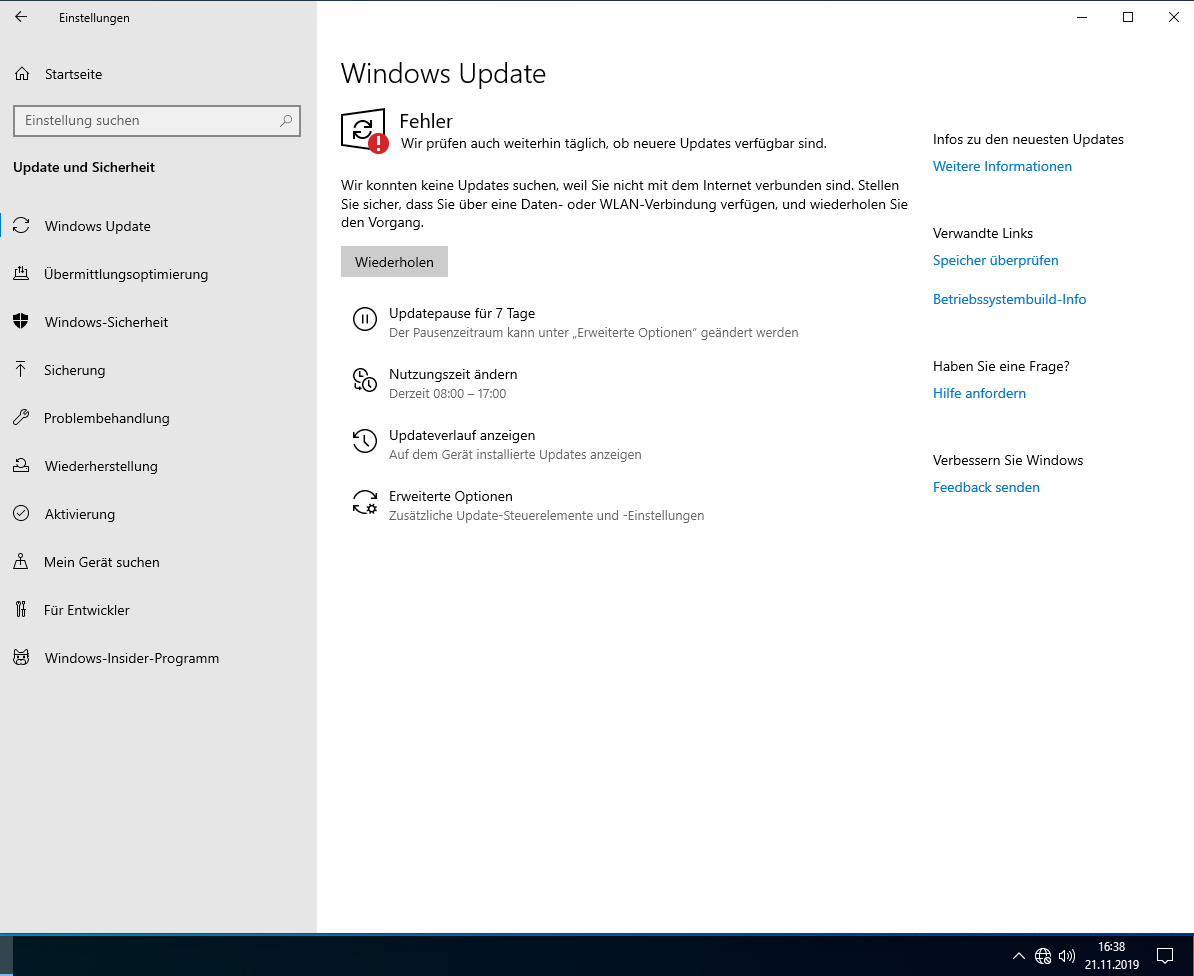1194x976 pixels.
Task: Click the search magnifier icon
Action: tap(286, 120)
